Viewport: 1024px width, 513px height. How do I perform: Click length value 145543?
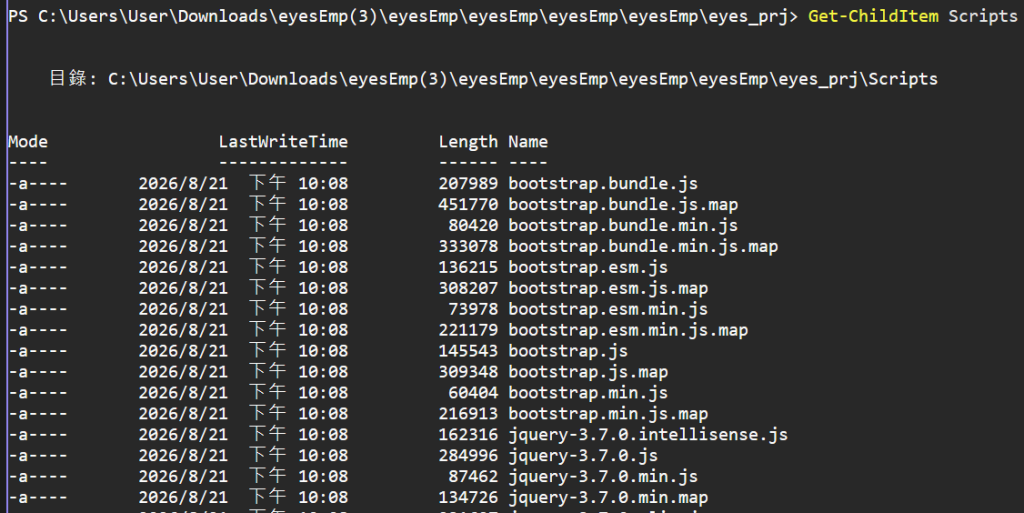pyautogui.click(x=468, y=350)
